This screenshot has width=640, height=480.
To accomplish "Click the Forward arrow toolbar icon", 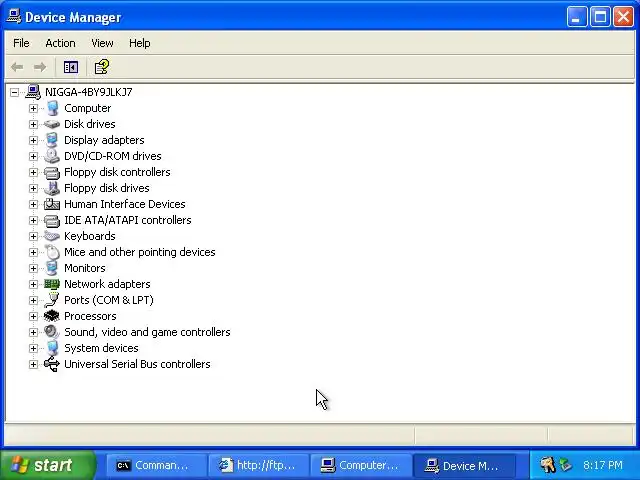I will (x=40, y=67).
